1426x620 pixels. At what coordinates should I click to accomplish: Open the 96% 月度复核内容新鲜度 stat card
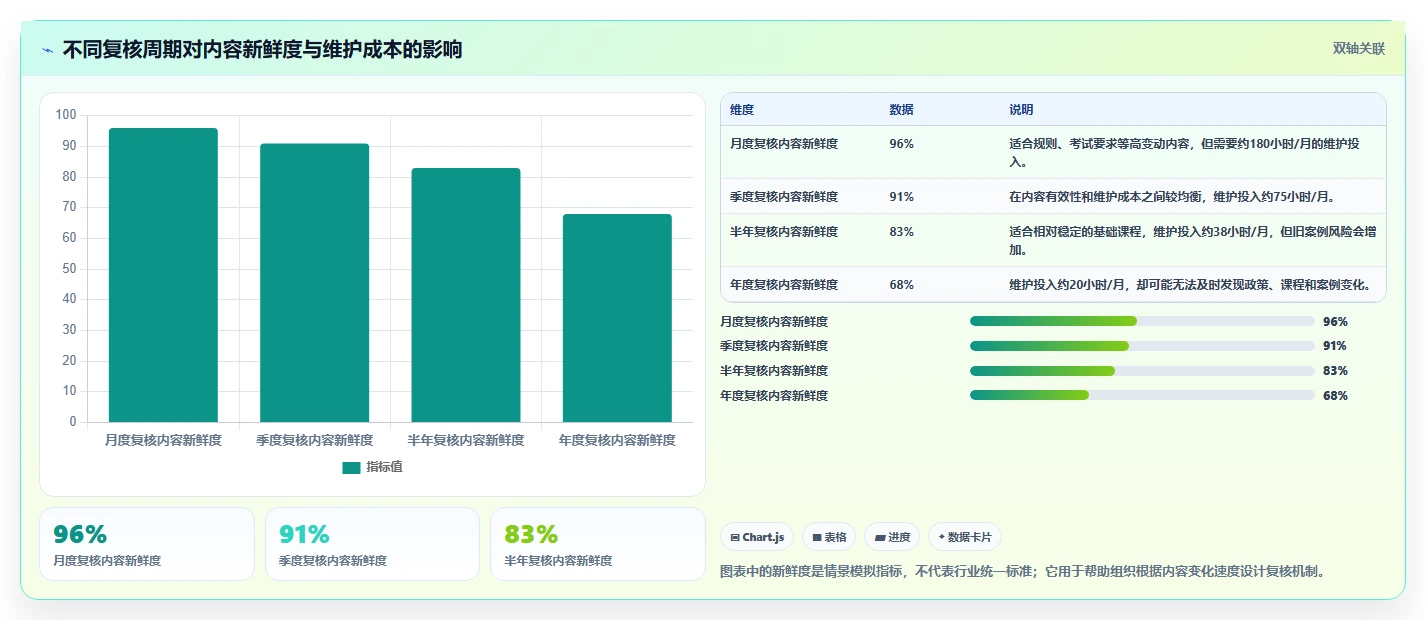[147, 544]
